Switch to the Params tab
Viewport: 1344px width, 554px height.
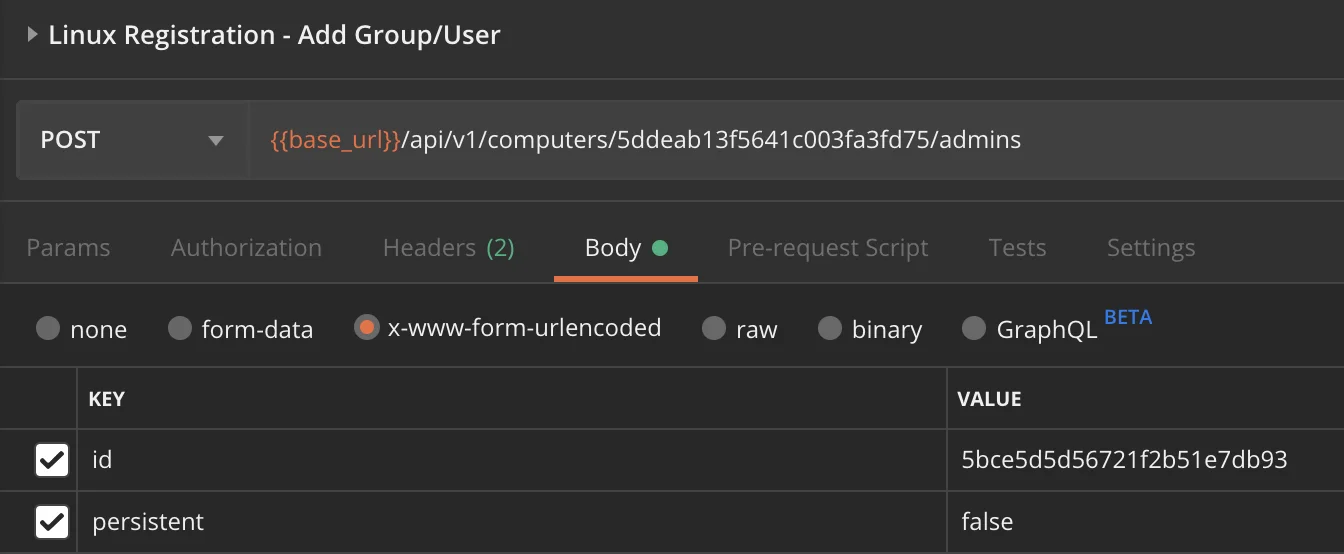[x=68, y=247]
